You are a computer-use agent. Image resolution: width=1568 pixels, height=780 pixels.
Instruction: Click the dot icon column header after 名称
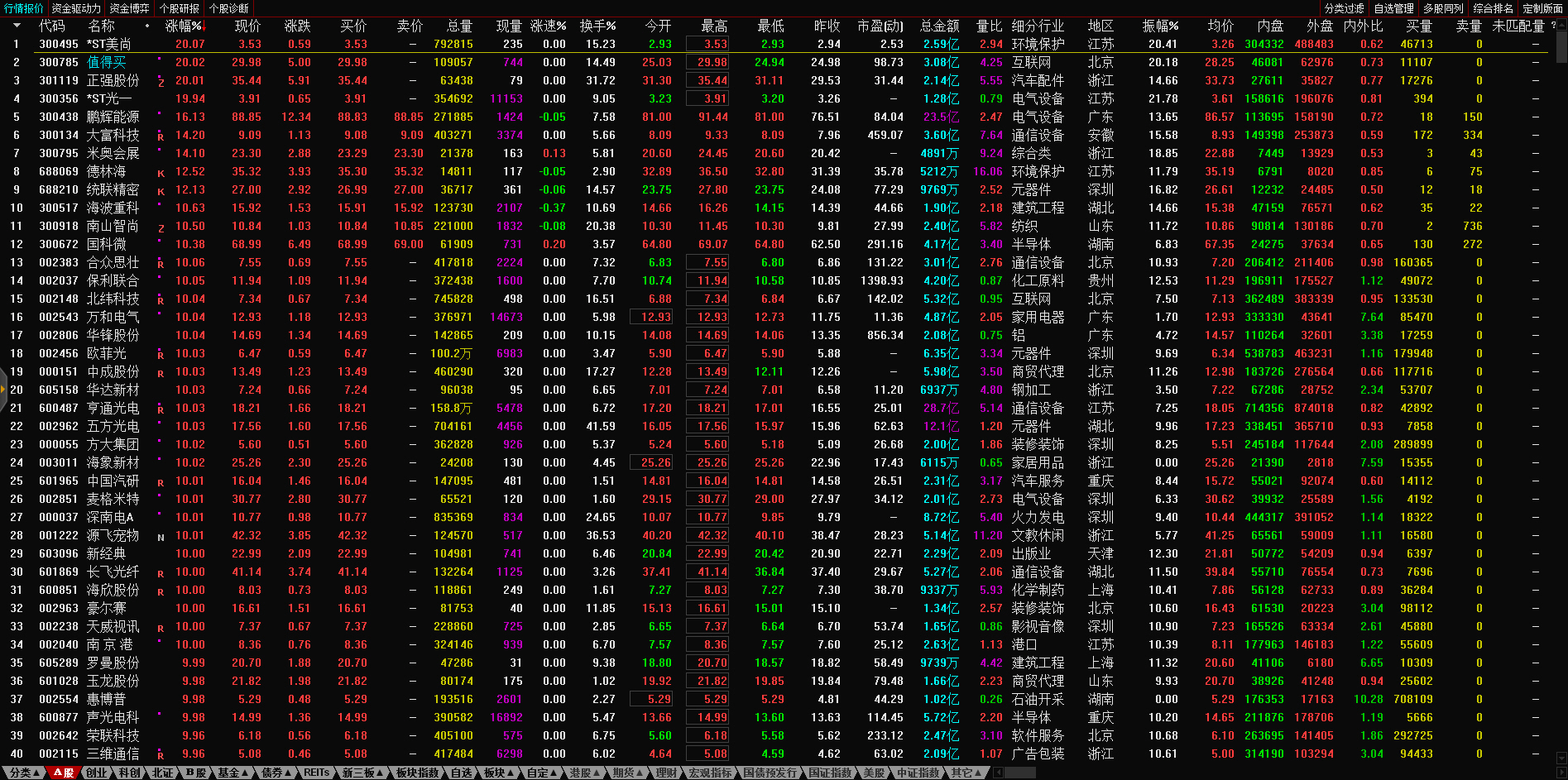point(148,26)
